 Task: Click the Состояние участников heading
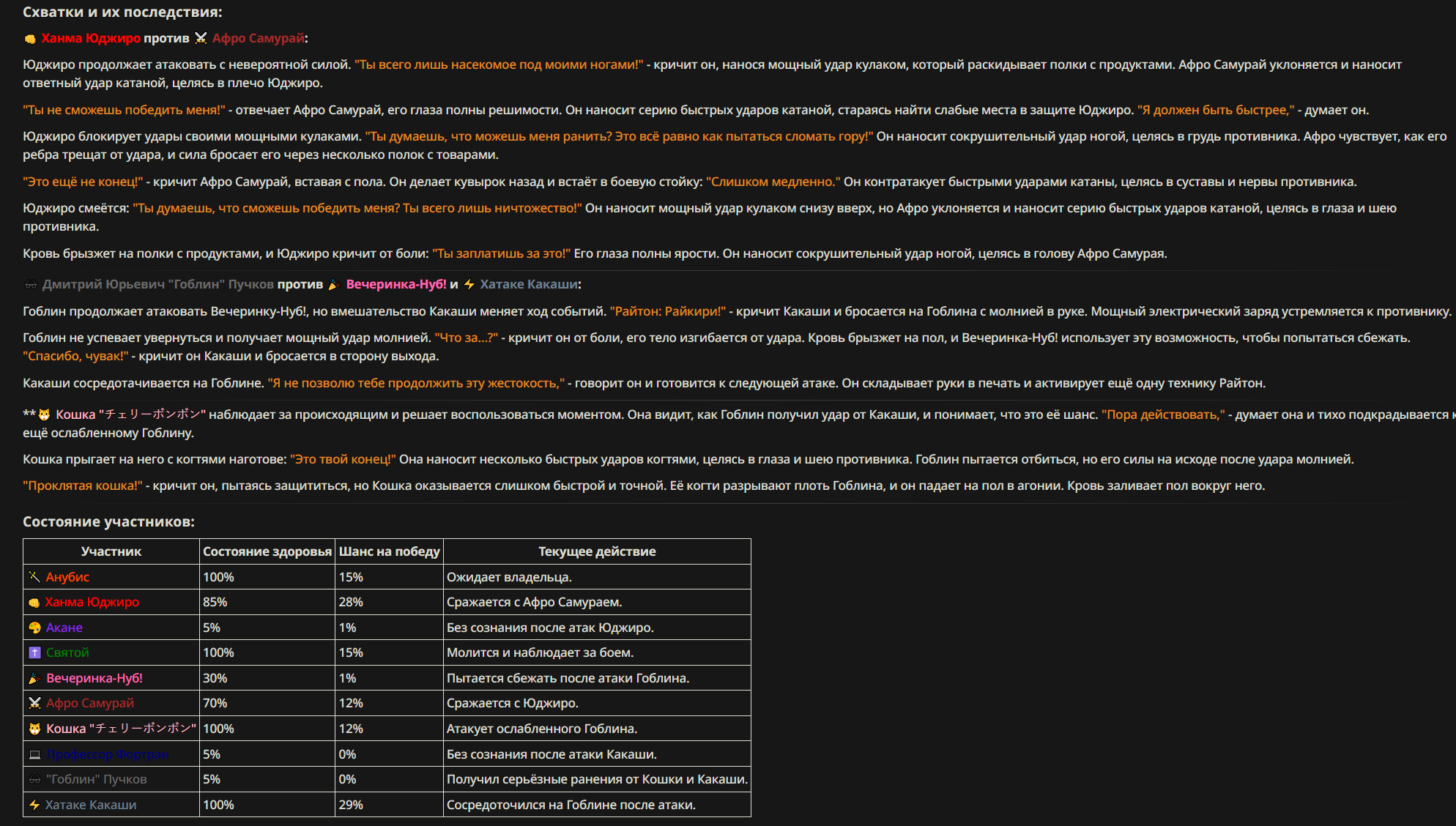coord(108,521)
